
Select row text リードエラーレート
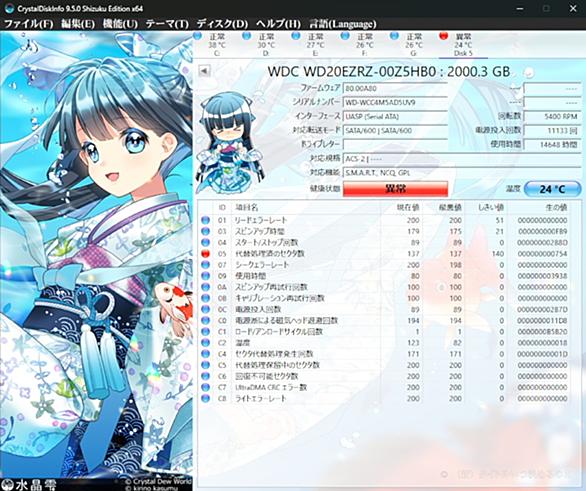[x=261, y=220]
